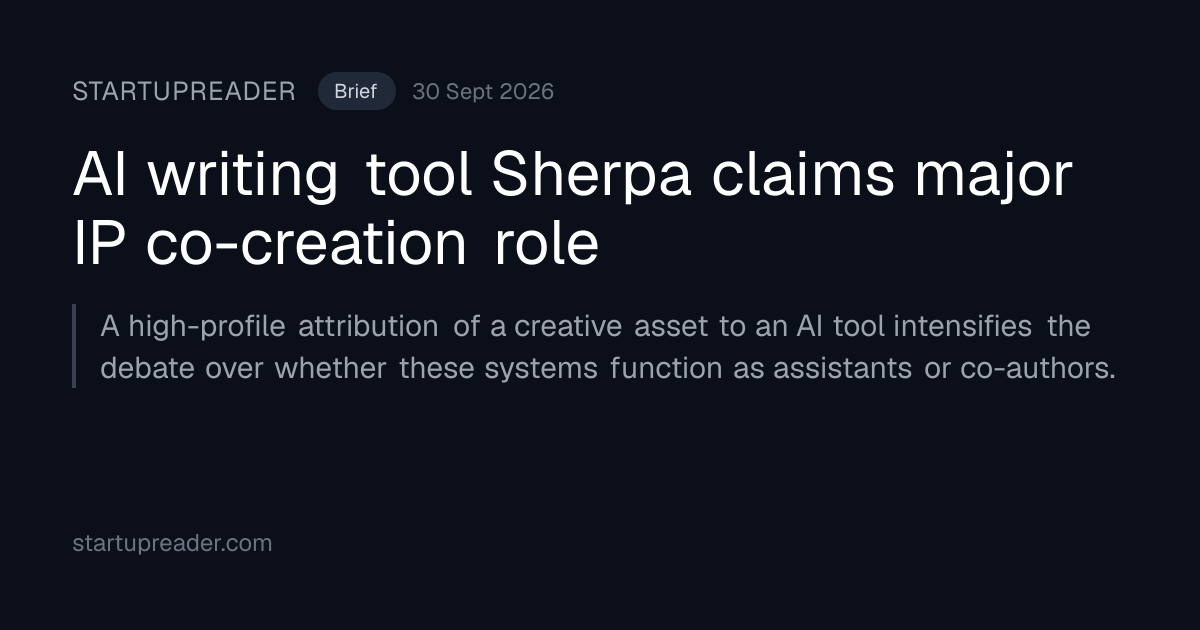Click the word "Sept" in the date
1200x630 pixels.
tap(469, 92)
